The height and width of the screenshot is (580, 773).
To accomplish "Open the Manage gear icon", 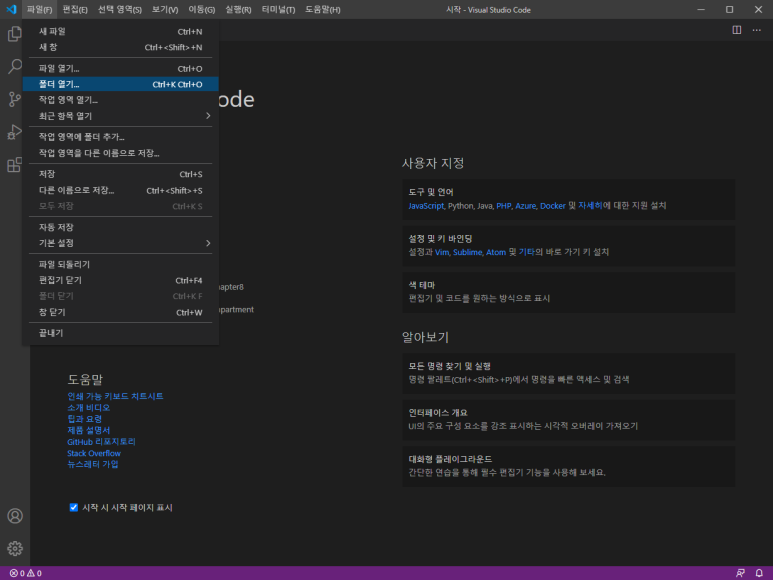I will [x=15, y=548].
